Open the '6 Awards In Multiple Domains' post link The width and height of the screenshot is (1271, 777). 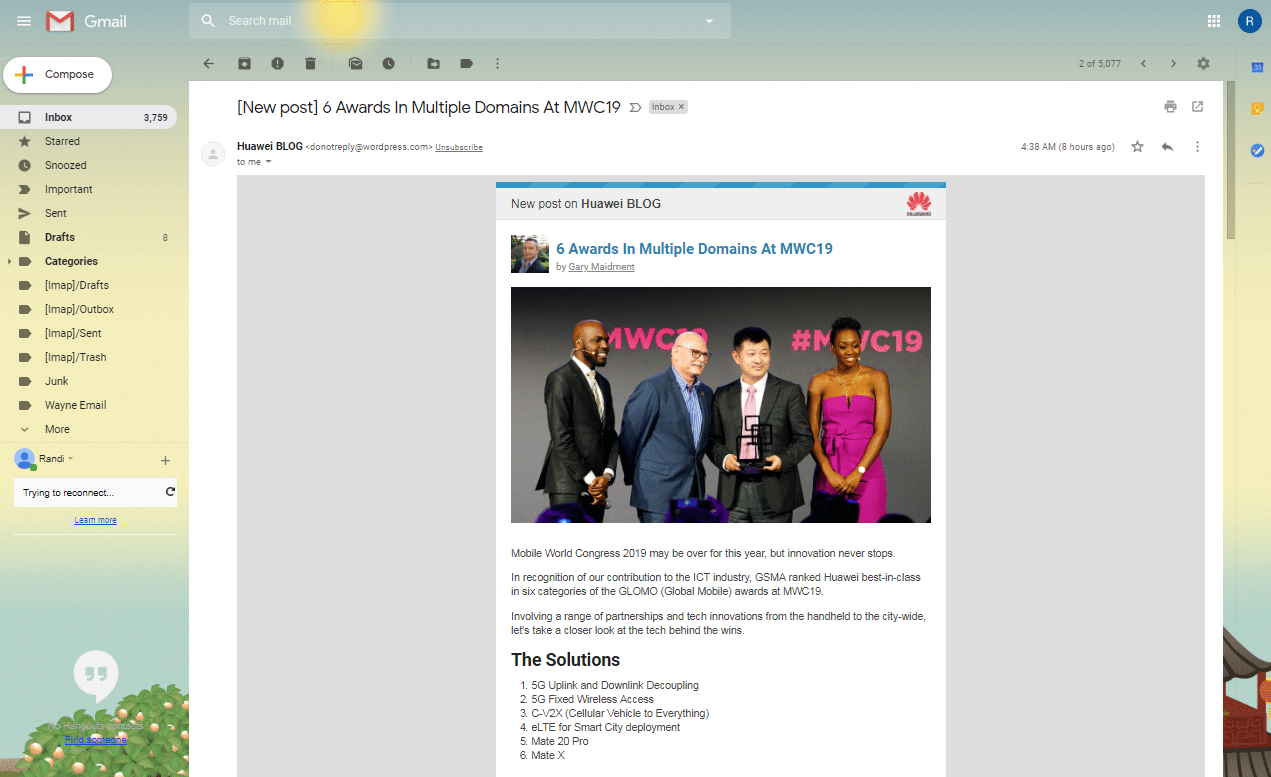694,248
